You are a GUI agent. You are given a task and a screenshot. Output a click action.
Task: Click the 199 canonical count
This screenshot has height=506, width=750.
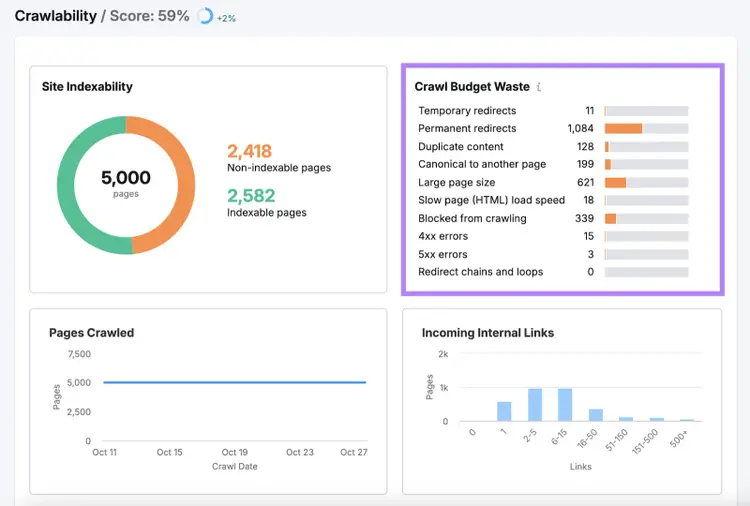[585, 165]
